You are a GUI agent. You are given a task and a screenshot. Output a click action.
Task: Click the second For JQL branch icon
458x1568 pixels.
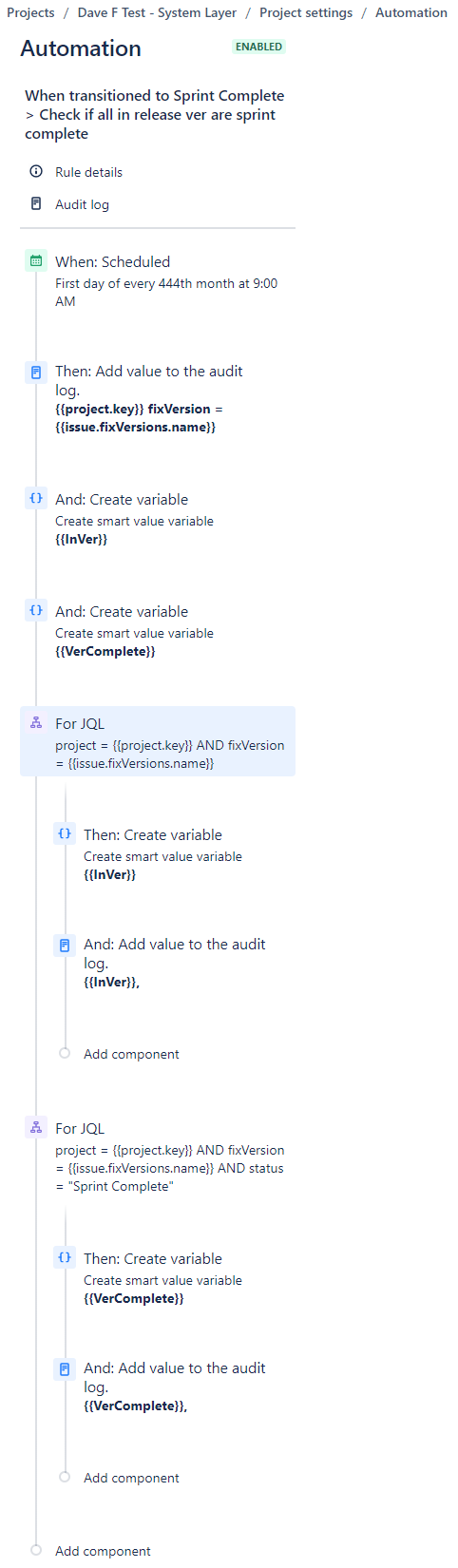[x=36, y=1128]
